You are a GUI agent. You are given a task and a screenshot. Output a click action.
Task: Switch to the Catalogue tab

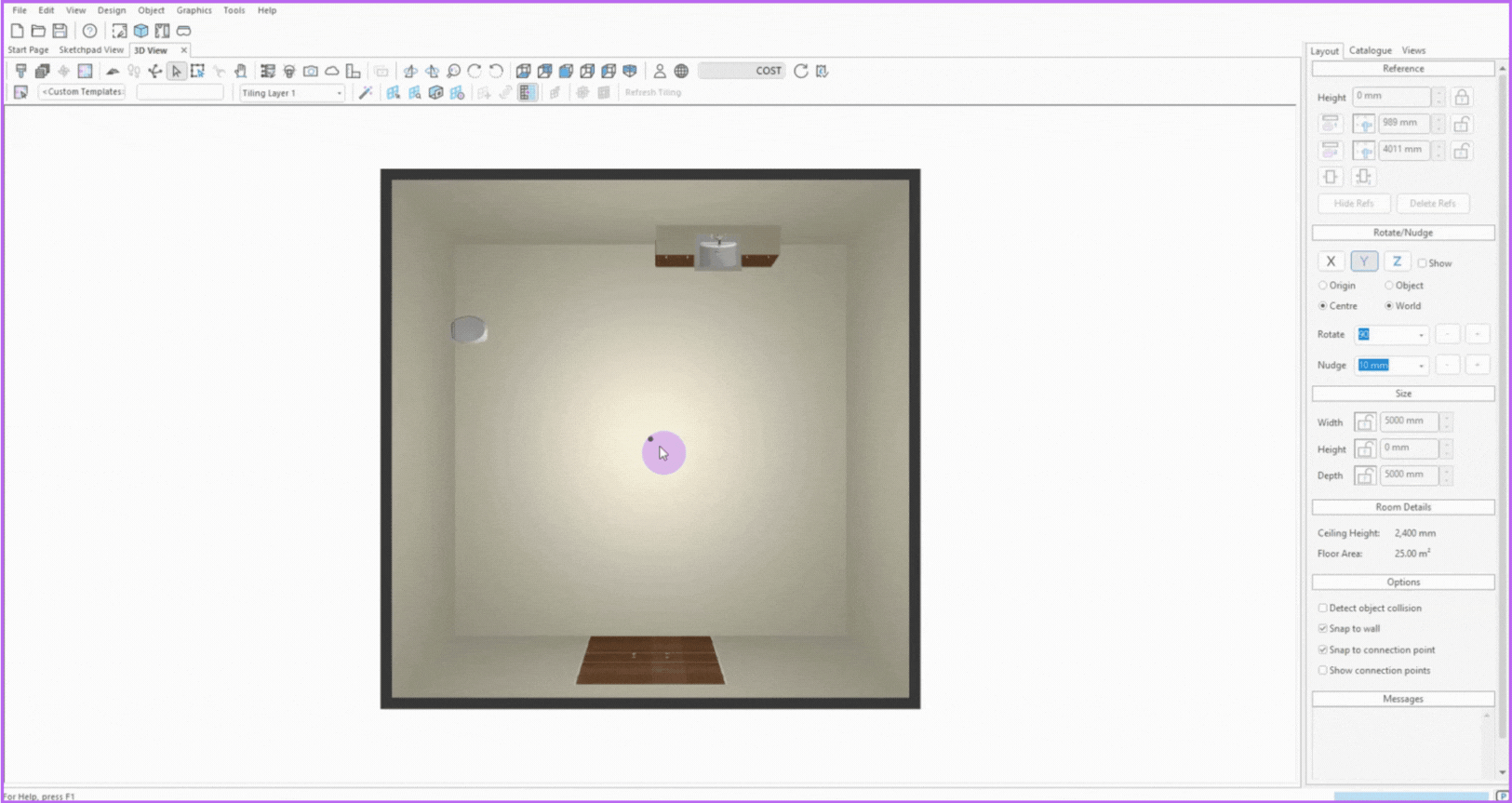[x=1370, y=50]
